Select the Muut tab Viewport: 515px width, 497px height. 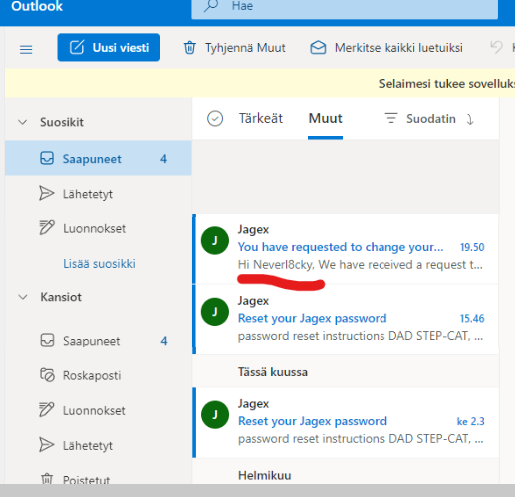click(325, 119)
